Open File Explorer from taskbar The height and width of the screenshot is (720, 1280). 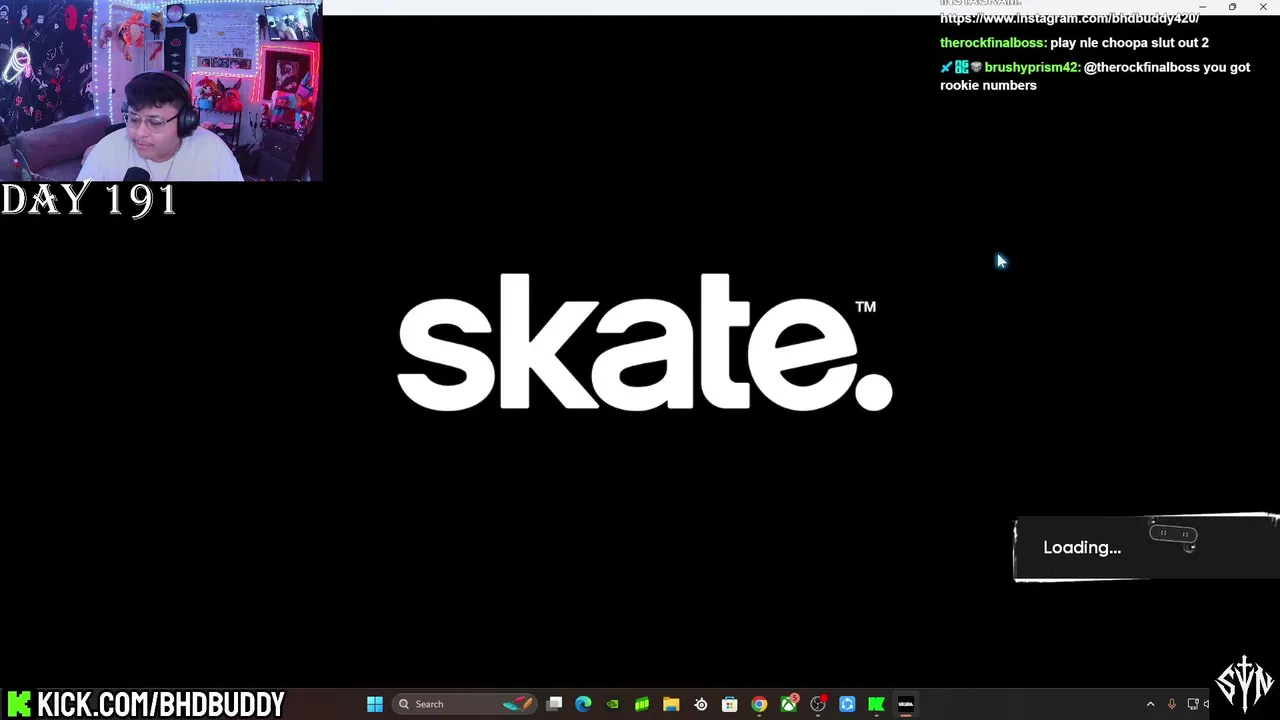[x=671, y=704]
